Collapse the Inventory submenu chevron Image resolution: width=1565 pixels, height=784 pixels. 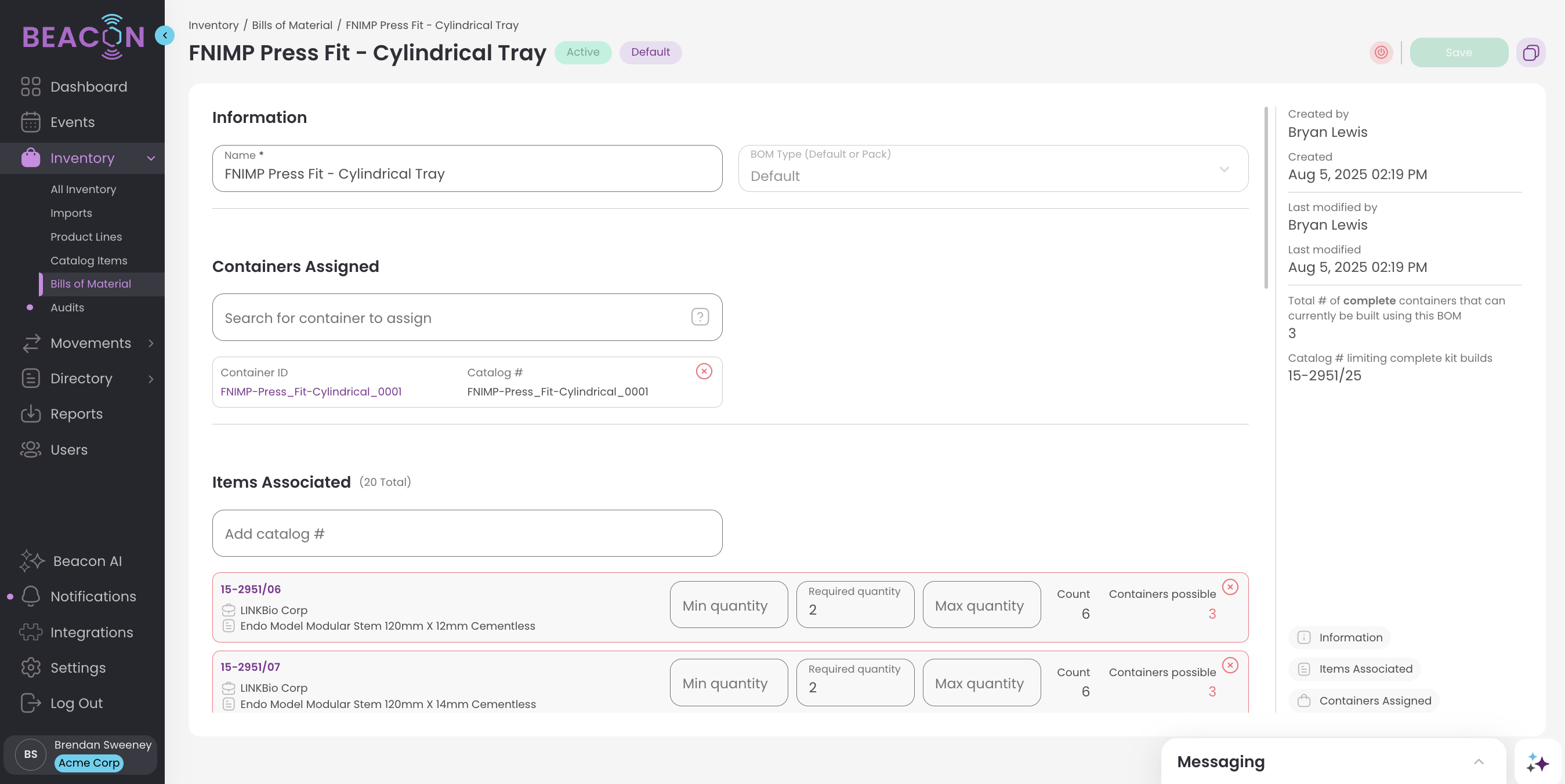(151, 158)
